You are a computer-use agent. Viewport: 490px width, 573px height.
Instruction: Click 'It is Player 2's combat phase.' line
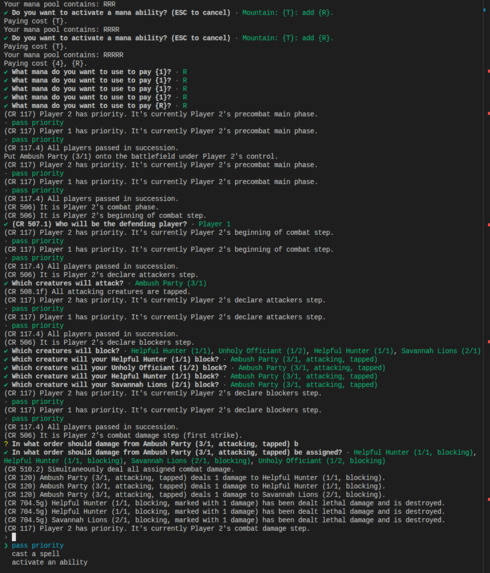[81, 207]
